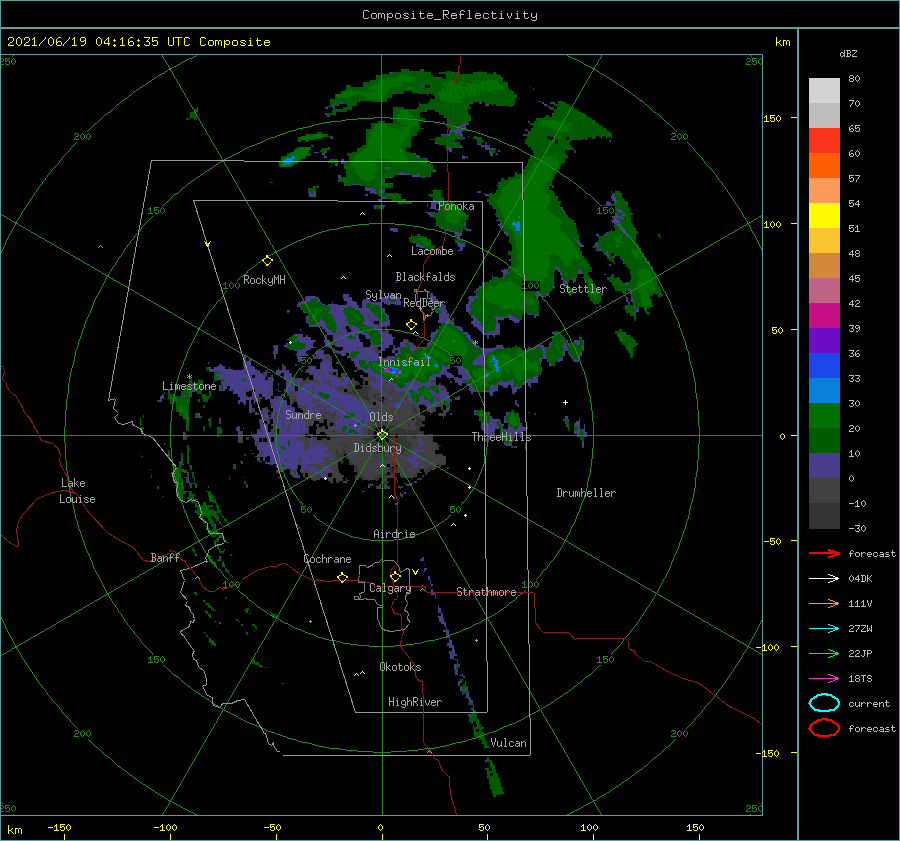Click the current legend text
The height and width of the screenshot is (841, 900).
[x=869, y=704]
